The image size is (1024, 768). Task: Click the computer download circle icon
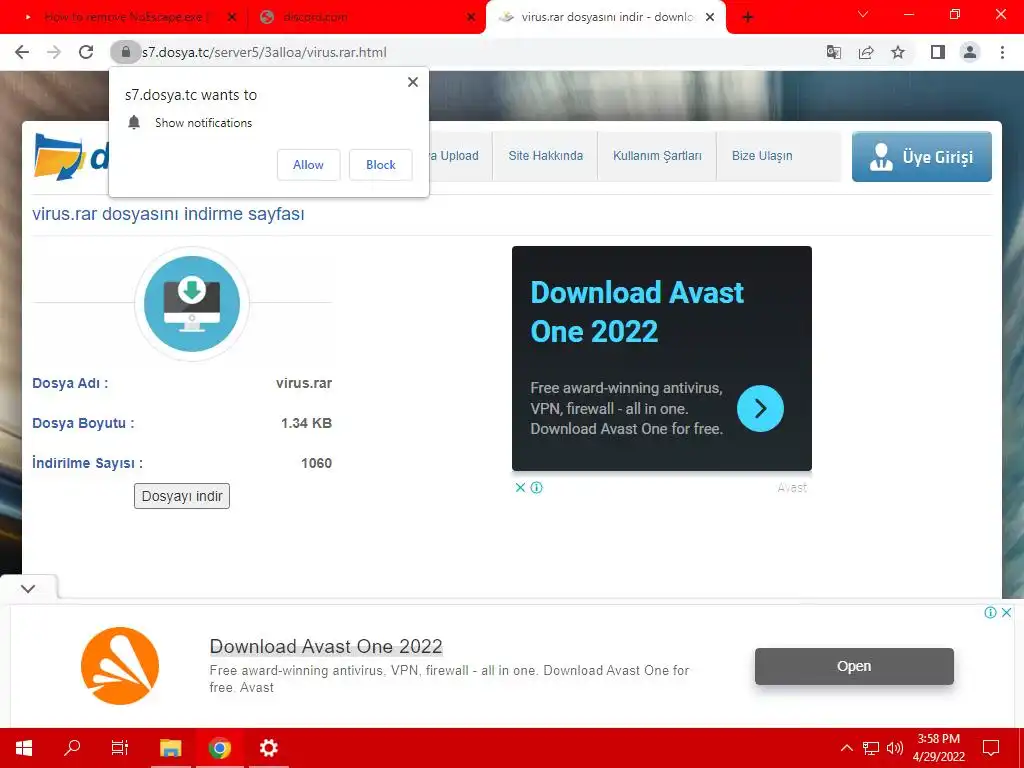(192, 304)
